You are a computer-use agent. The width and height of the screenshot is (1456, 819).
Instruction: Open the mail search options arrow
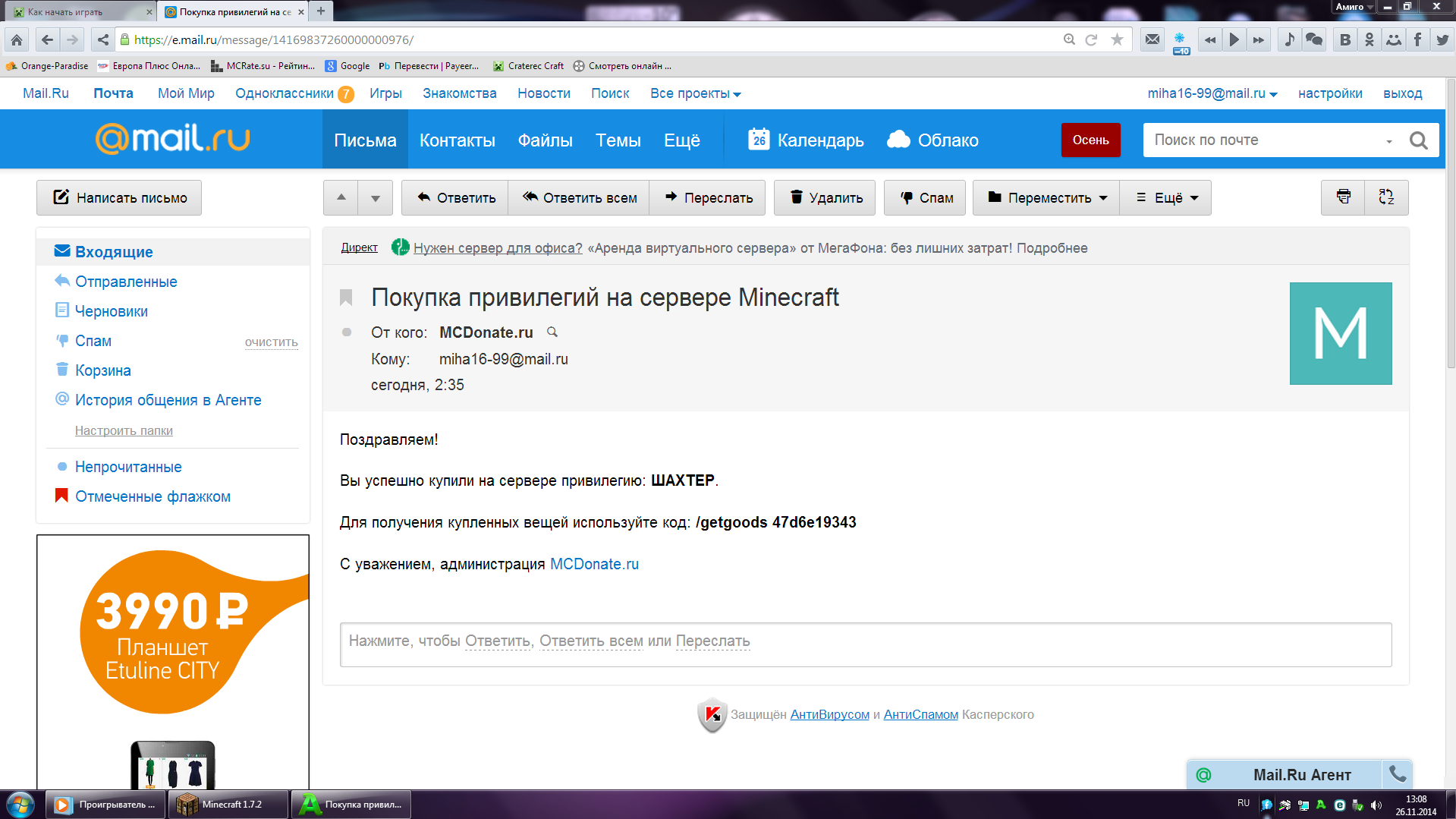click(1389, 141)
